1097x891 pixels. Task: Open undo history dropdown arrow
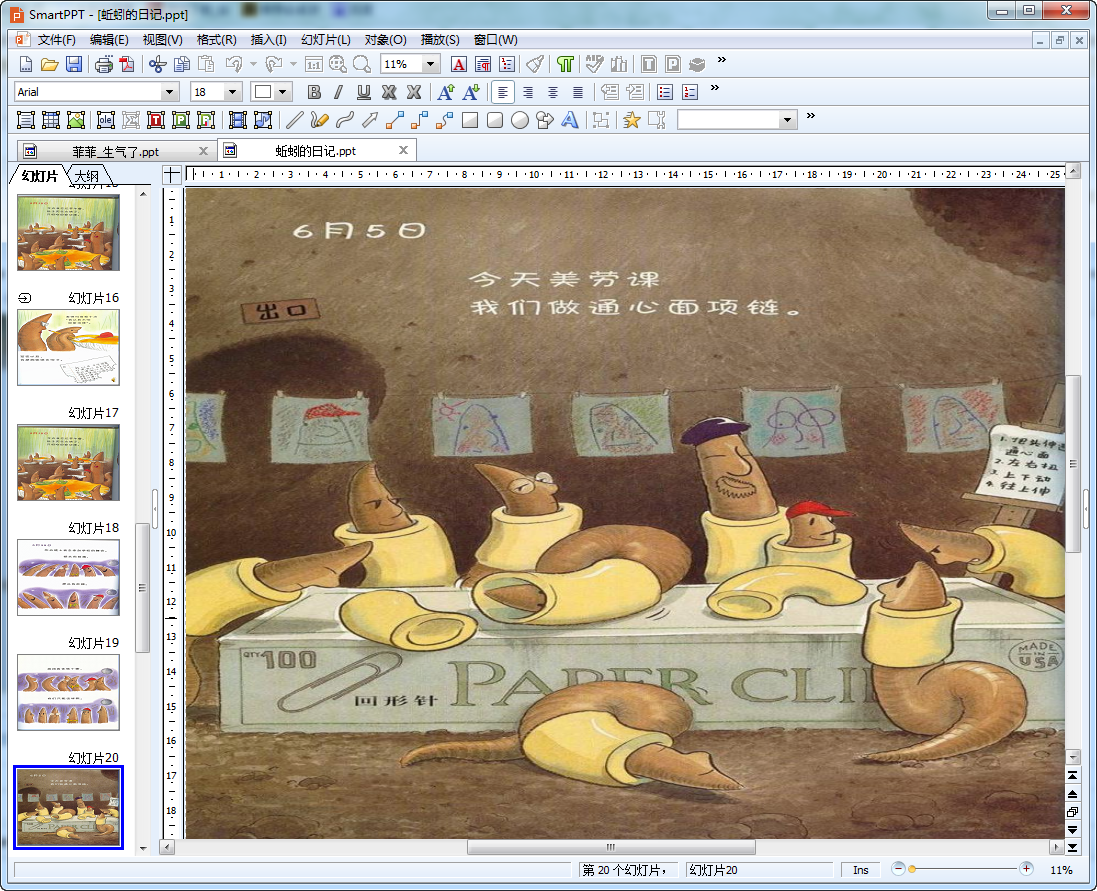click(x=253, y=64)
